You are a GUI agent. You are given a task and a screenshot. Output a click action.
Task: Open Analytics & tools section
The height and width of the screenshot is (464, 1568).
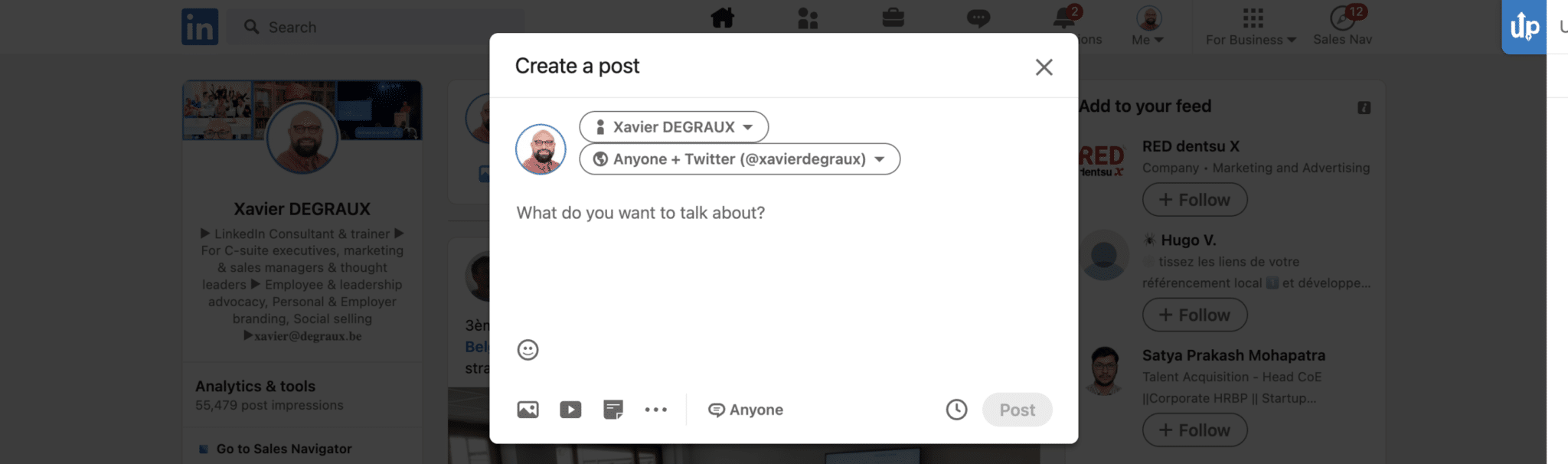pyautogui.click(x=255, y=387)
